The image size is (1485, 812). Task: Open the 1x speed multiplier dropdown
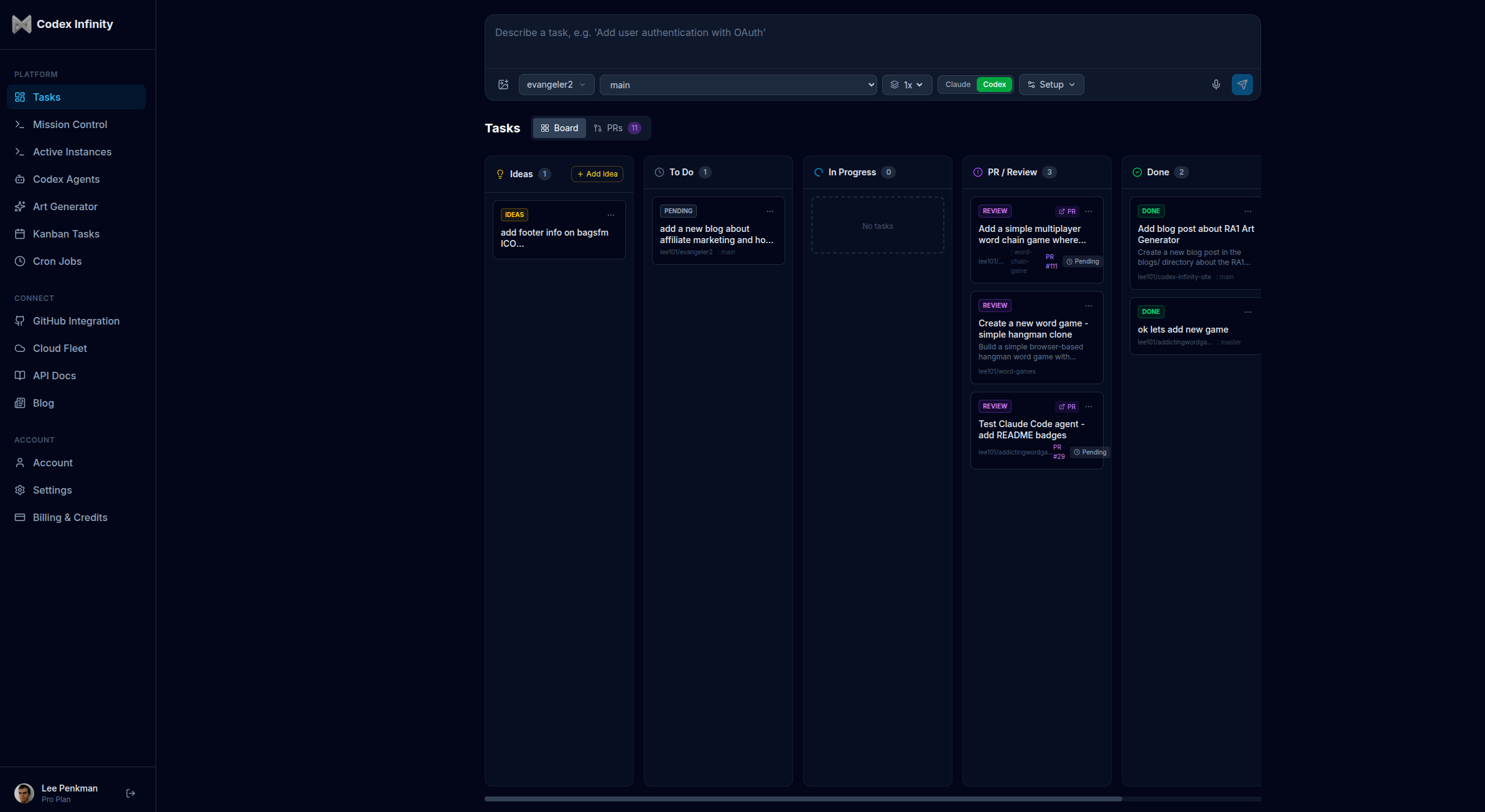[906, 85]
